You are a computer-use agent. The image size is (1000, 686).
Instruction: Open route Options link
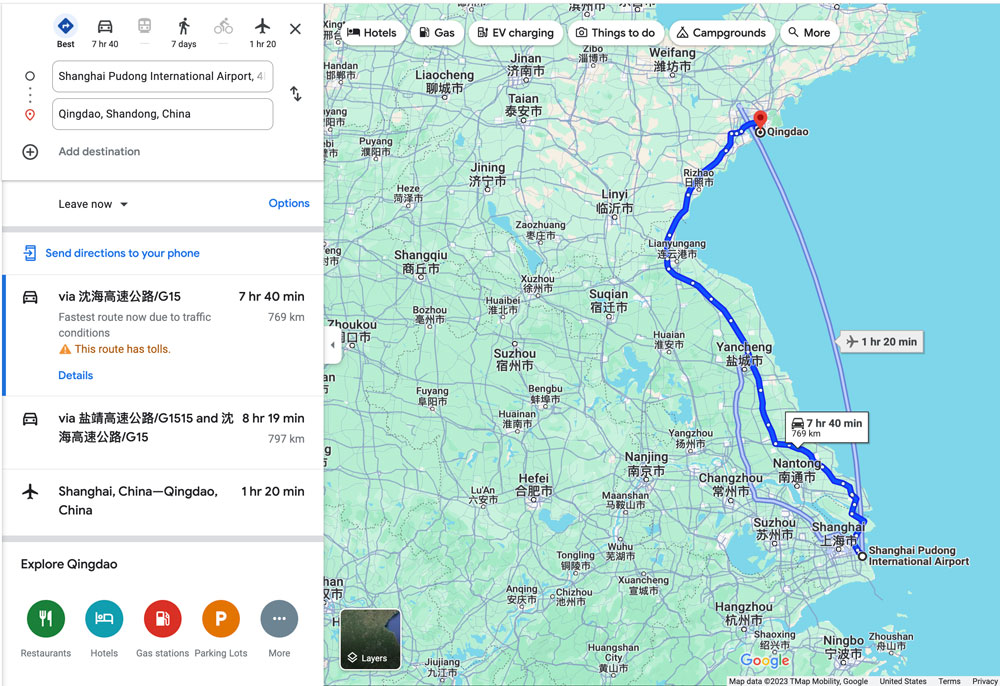289,203
